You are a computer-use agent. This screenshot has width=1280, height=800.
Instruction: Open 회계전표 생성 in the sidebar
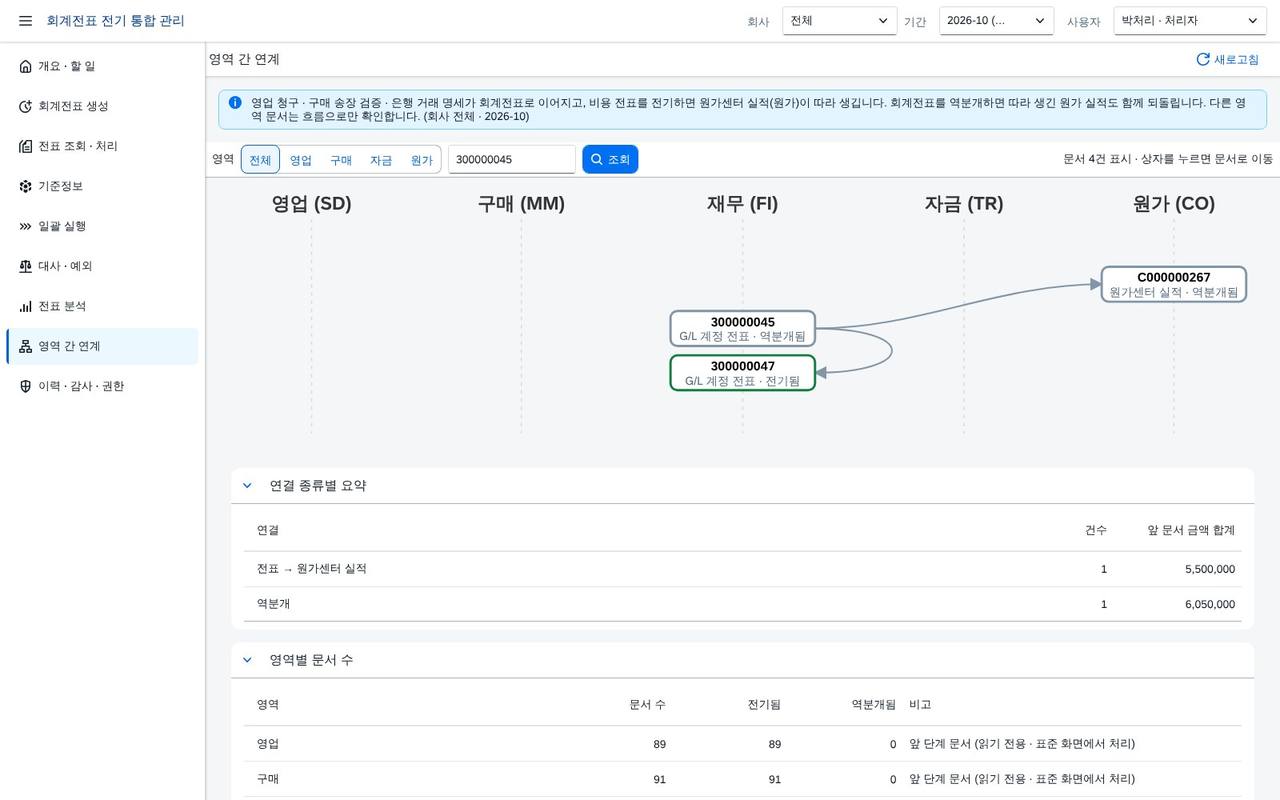point(102,106)
